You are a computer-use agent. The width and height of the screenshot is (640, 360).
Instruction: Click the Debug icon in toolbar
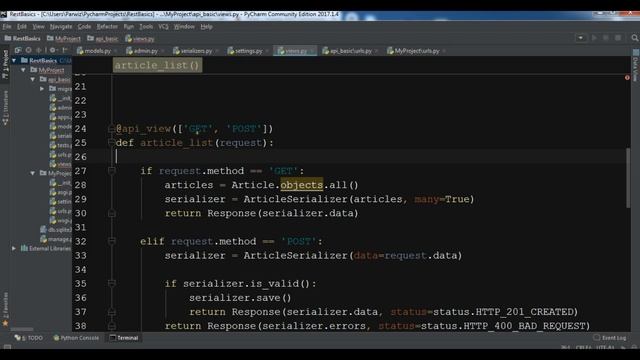pyautogui.click(x=606, y=38)
